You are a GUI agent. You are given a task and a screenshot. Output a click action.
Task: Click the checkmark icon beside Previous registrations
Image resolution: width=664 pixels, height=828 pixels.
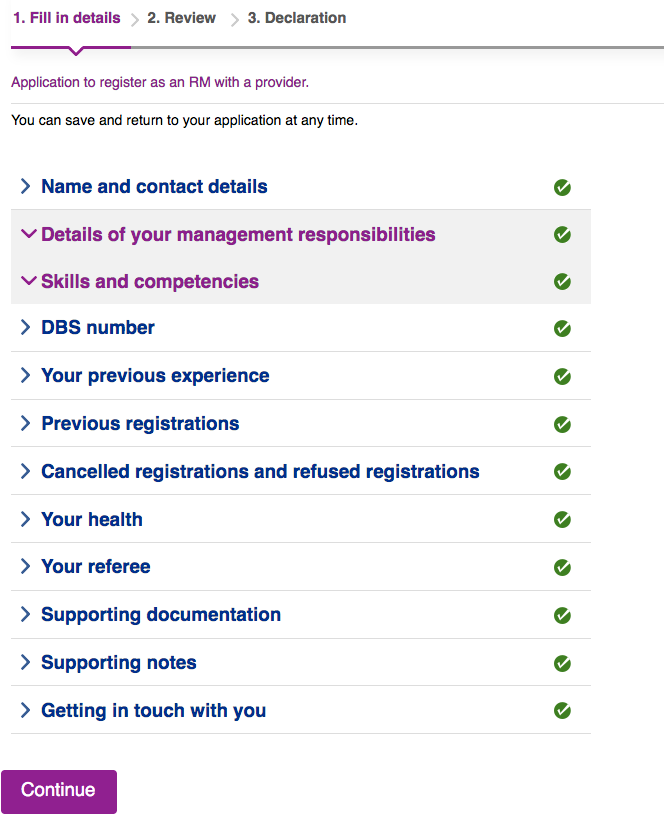[x=562, y=423]
